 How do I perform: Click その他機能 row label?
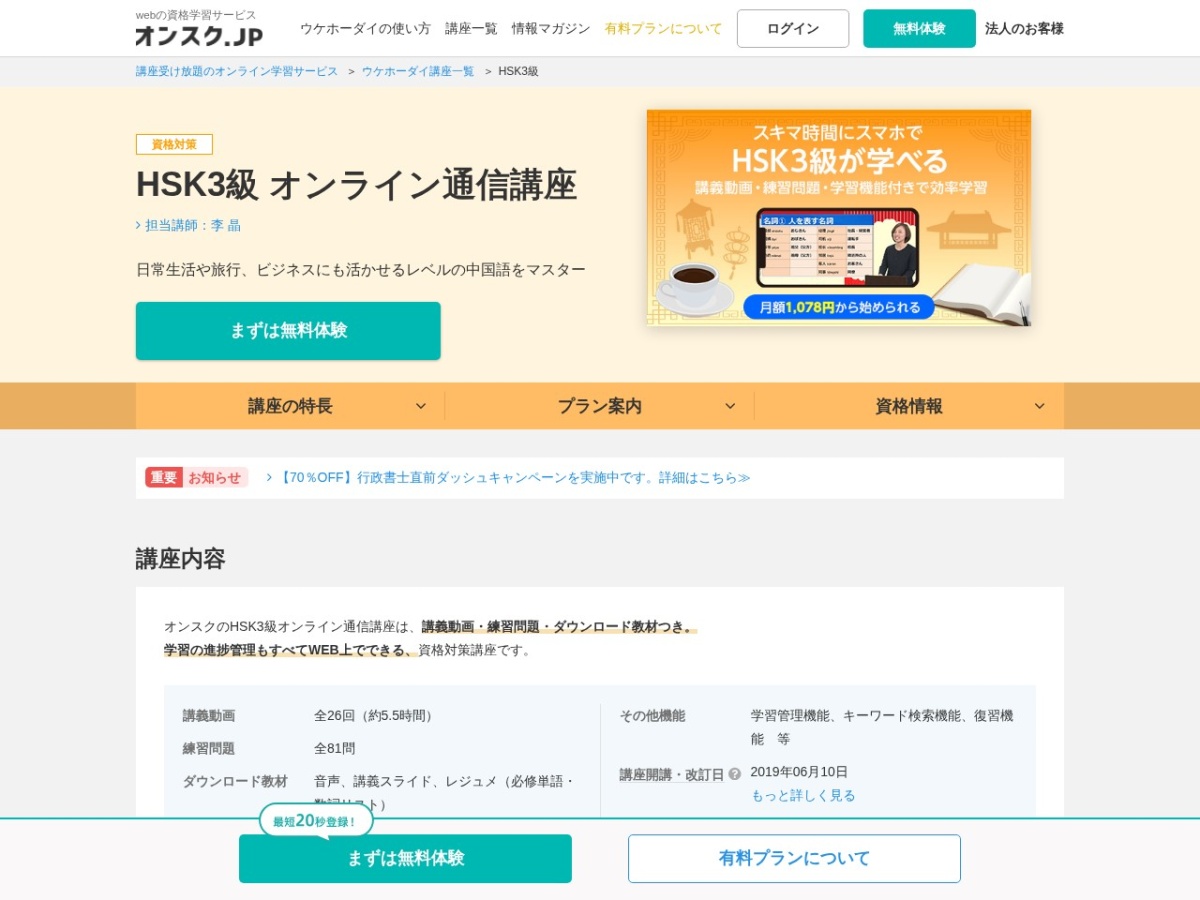pyautogui.click(x=652, y=716)
